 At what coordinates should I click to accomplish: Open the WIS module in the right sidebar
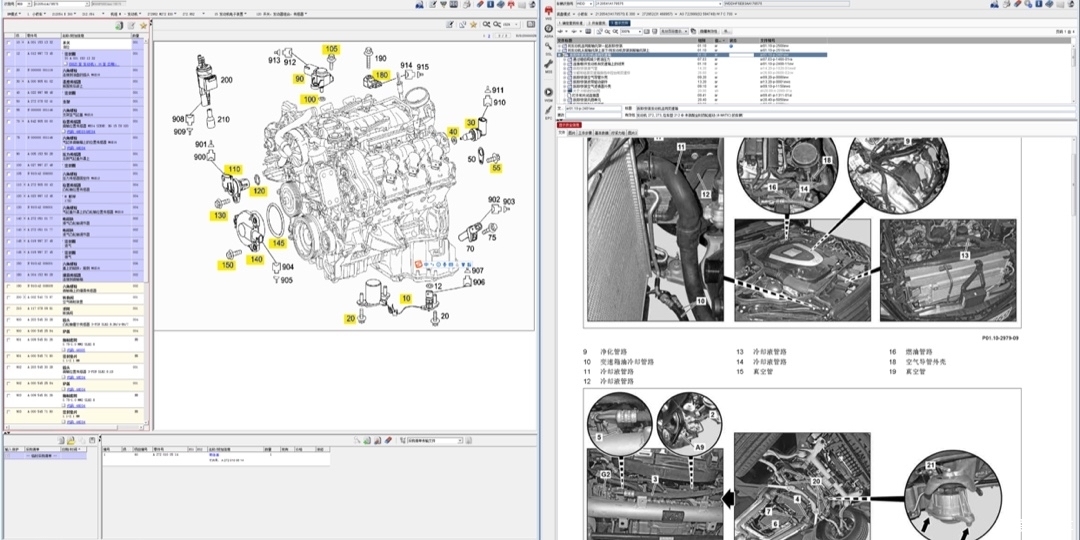(550, 12)
